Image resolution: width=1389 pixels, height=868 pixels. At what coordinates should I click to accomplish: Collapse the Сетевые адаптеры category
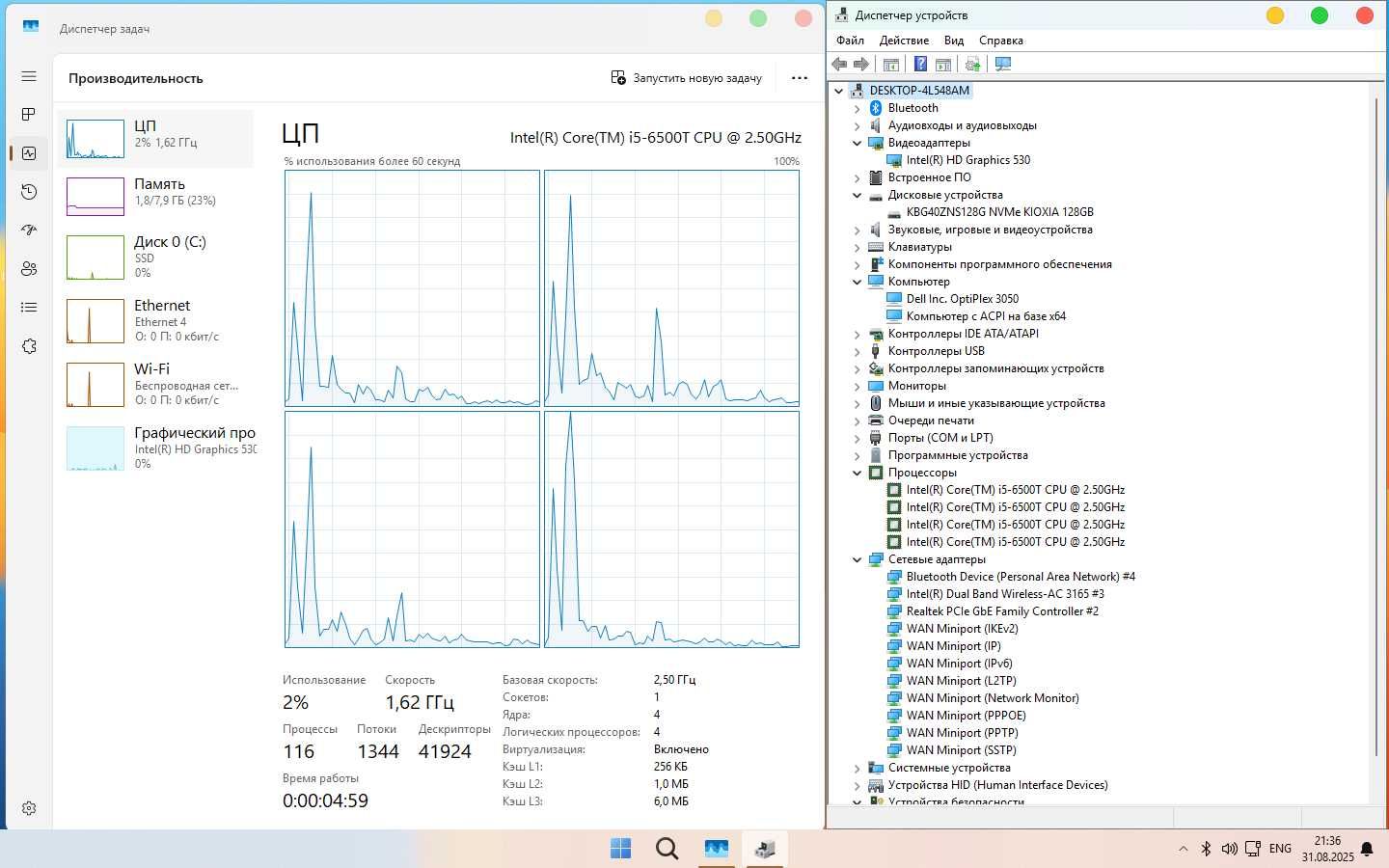pos(857,559)
